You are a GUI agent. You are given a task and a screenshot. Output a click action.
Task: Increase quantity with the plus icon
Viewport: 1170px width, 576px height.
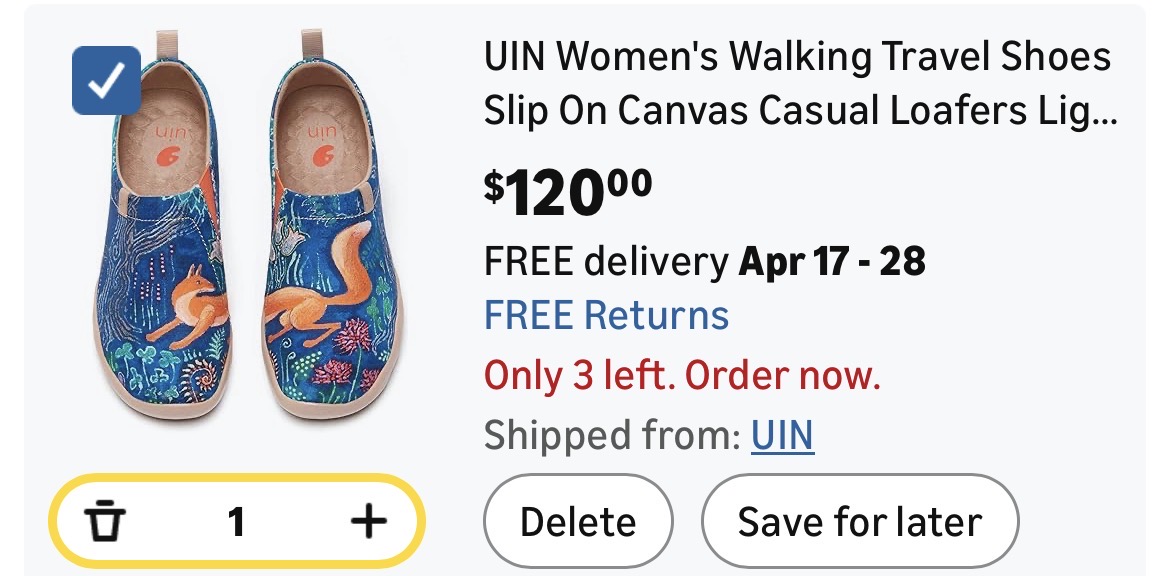[368, 521]
